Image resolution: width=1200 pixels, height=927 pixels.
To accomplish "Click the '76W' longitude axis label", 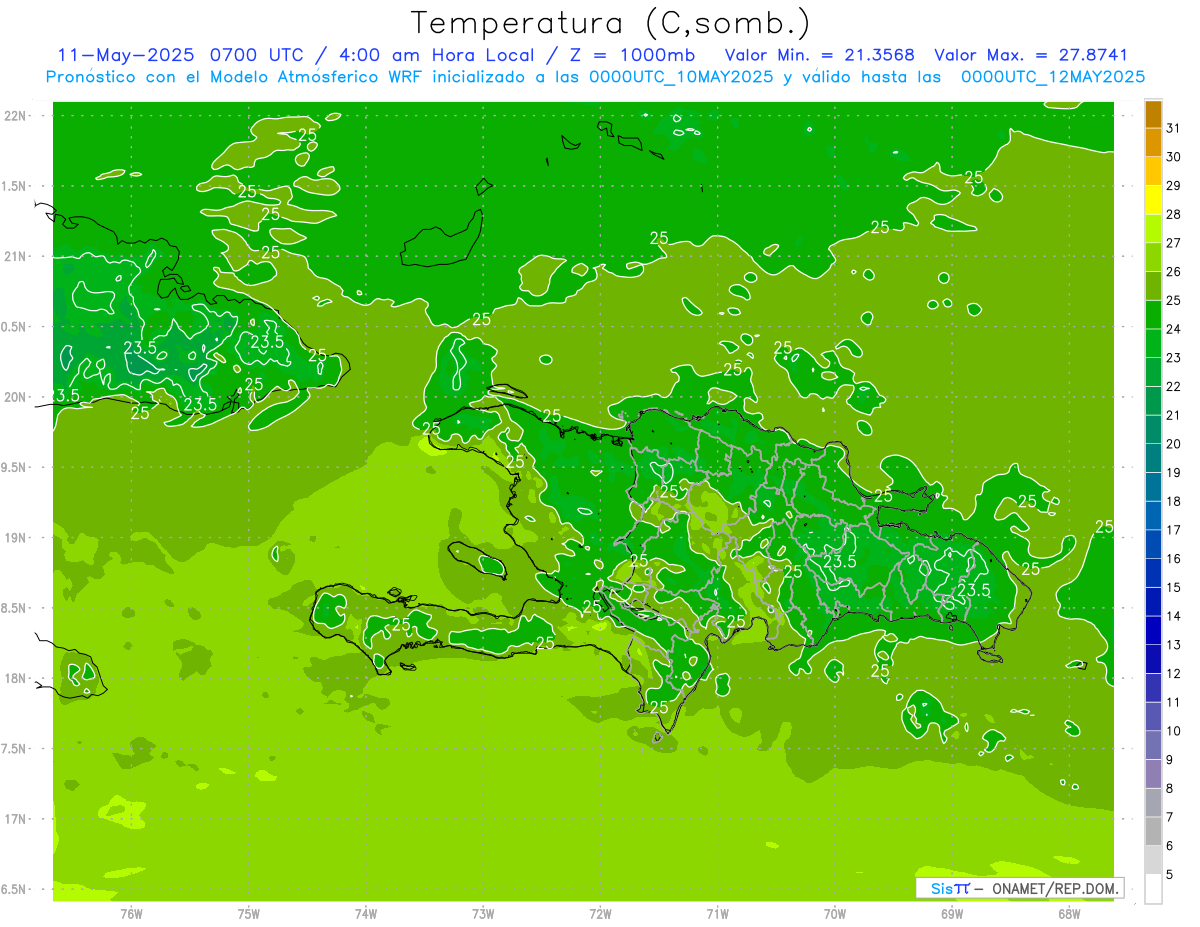I will click(131, 913).
